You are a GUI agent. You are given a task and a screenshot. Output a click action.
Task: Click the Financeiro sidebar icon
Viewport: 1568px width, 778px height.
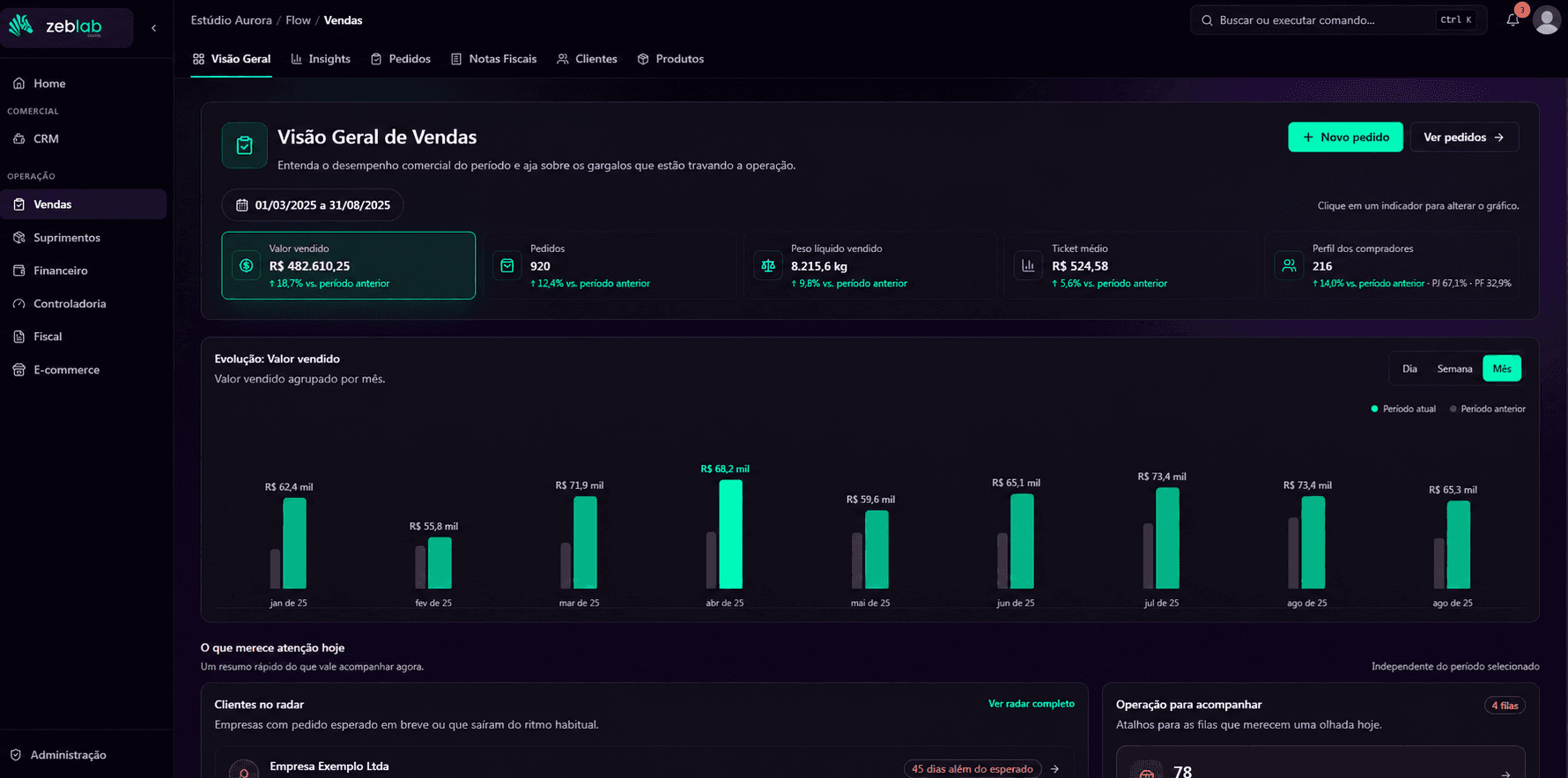18,270
